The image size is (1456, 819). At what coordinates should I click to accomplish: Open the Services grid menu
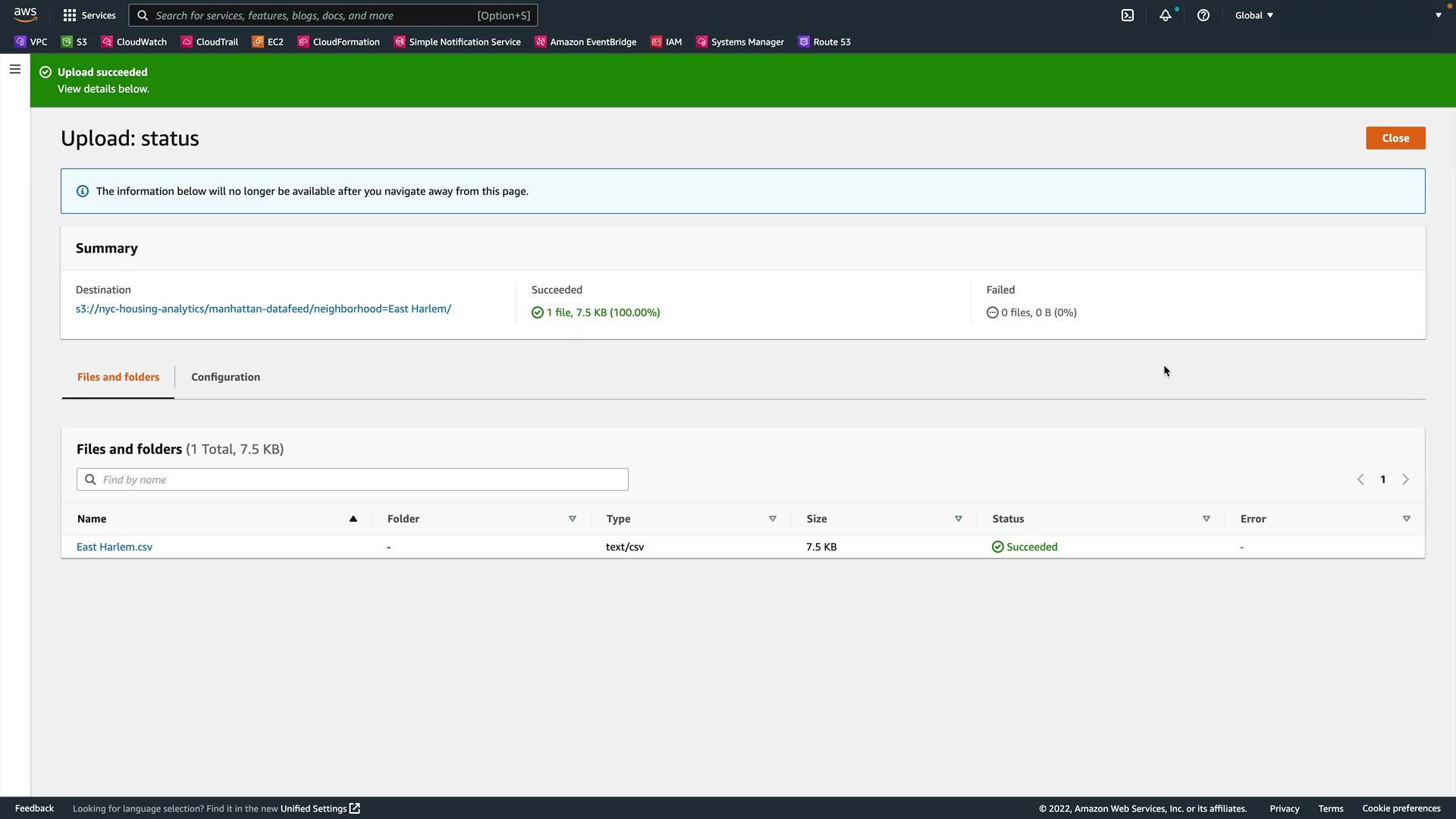(x=89, y=15)
